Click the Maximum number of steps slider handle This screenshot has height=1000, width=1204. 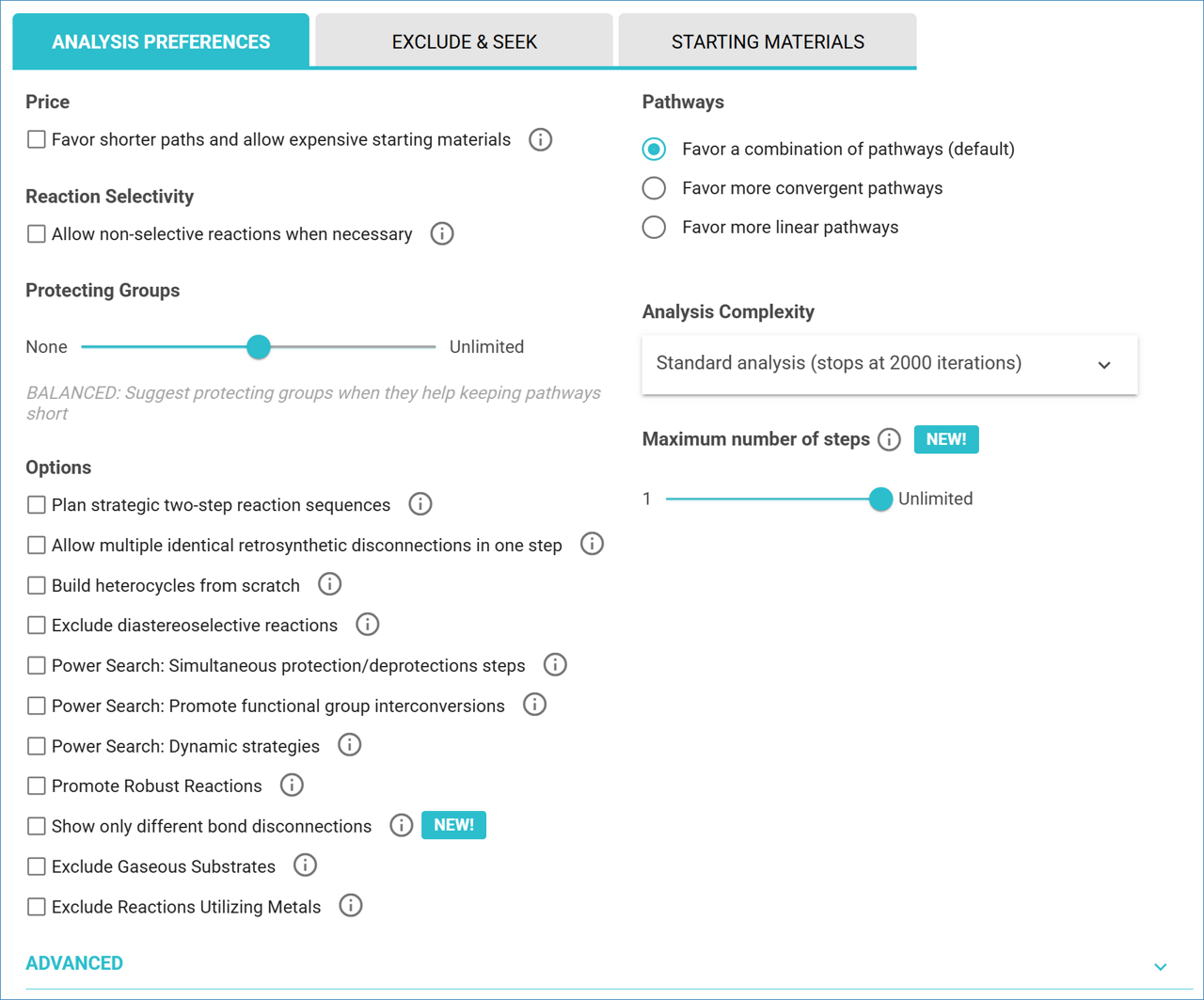880,499
